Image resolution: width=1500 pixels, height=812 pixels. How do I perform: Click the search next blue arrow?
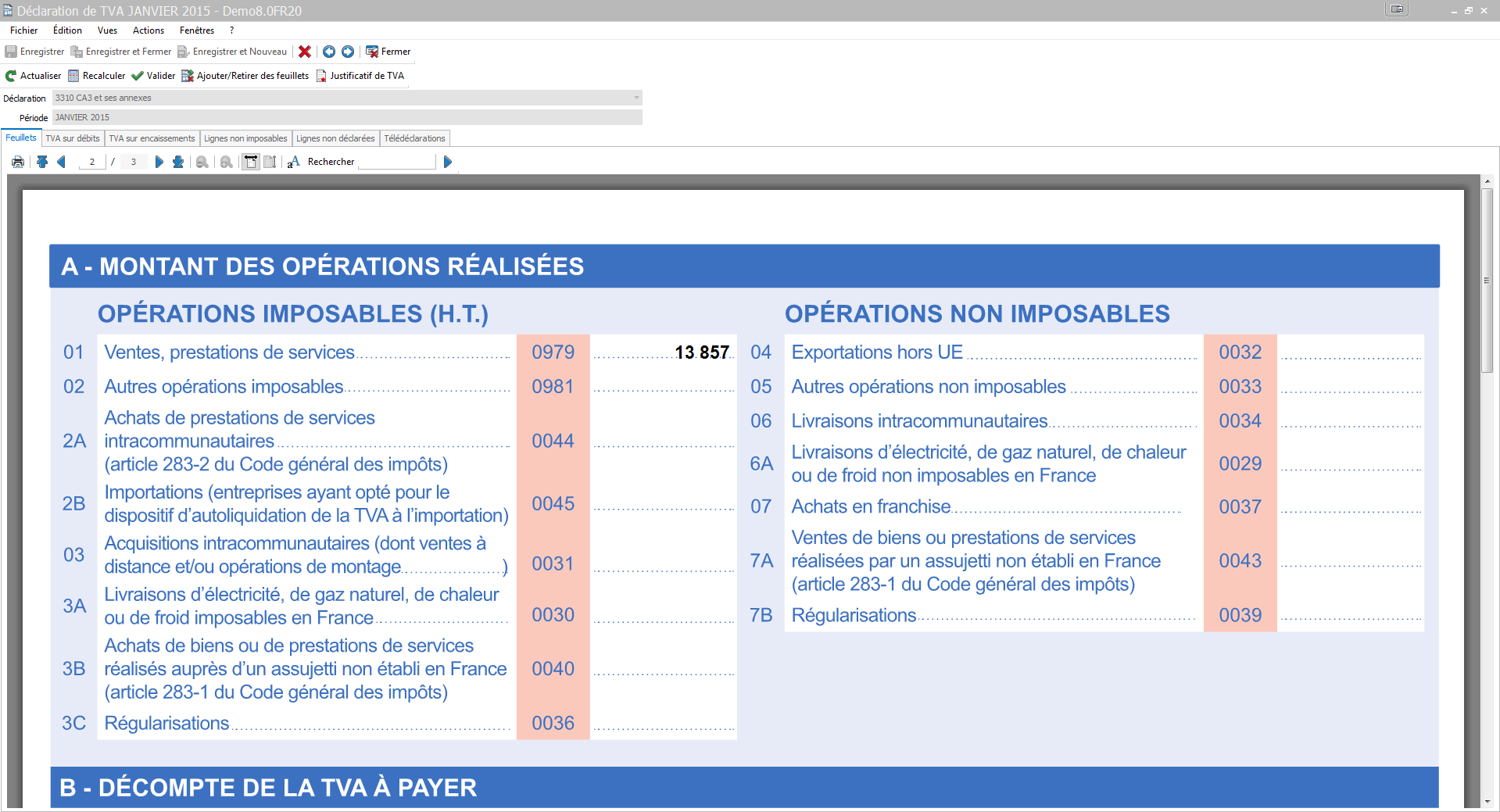tap(448, 162)
